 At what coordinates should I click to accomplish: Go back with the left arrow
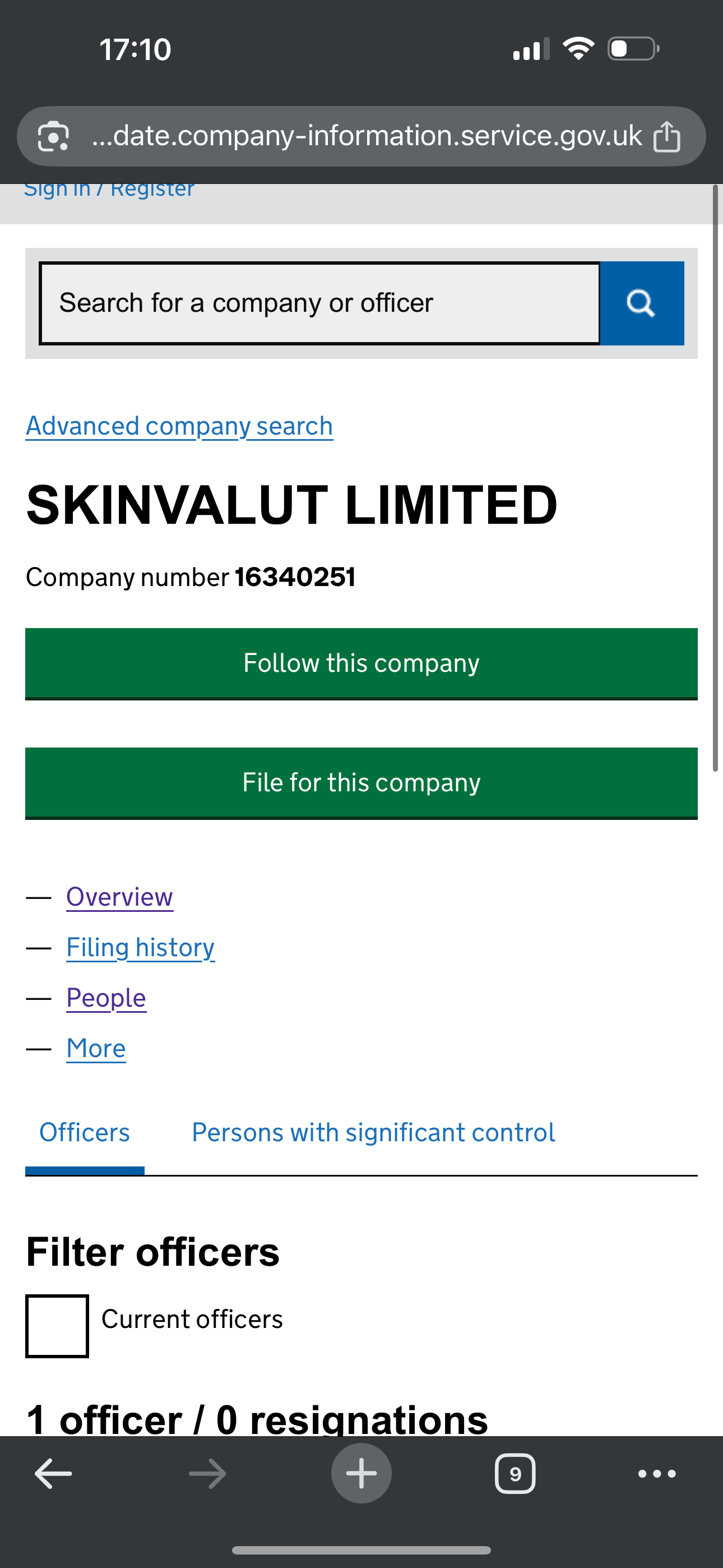click(x=54, y=1474)
